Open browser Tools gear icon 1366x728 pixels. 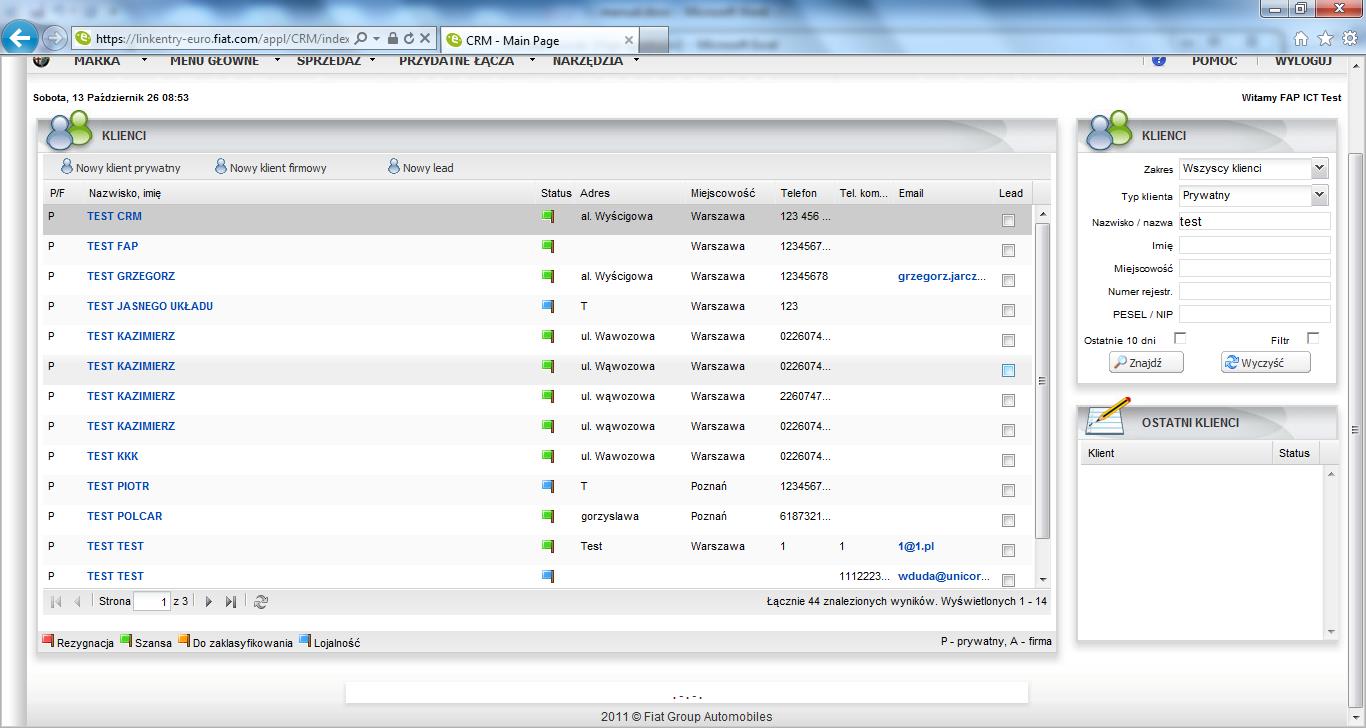[1349, 39]
